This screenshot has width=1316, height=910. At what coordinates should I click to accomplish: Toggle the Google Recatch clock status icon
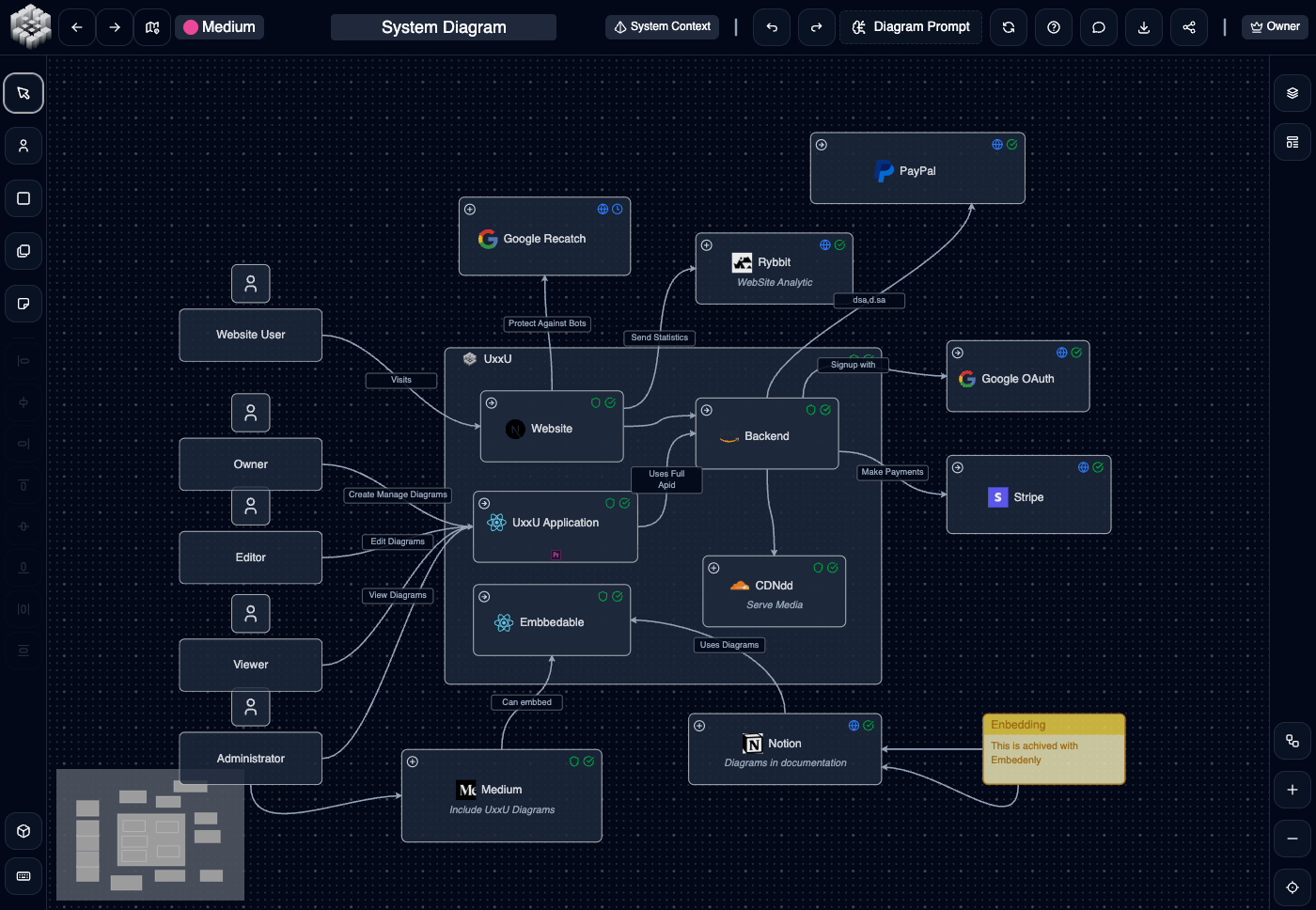pyautogui.click(x=618, y=209)
